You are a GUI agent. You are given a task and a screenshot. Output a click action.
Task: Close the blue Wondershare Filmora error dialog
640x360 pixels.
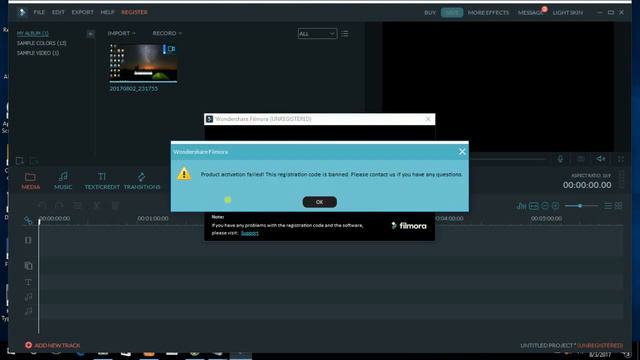click(462, 151)
